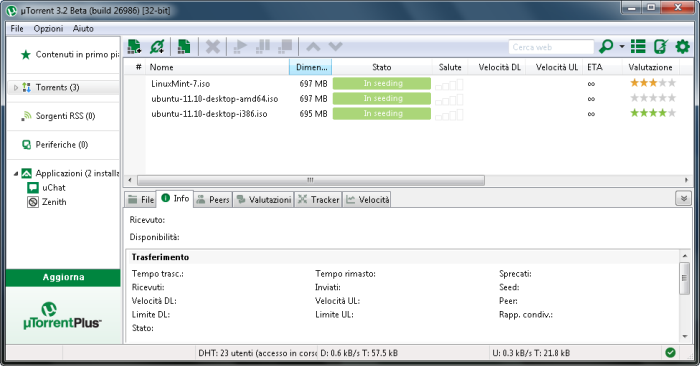Open the search provider dropdown arrow

[x=621, y=46]
